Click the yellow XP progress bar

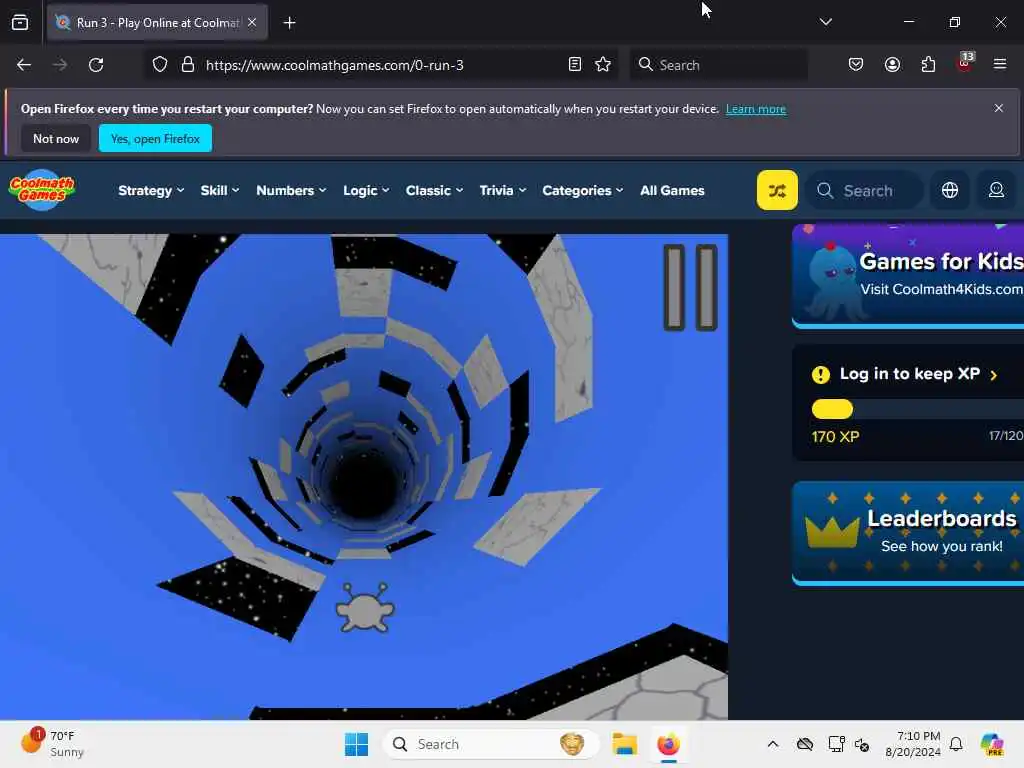pos(832,409)
